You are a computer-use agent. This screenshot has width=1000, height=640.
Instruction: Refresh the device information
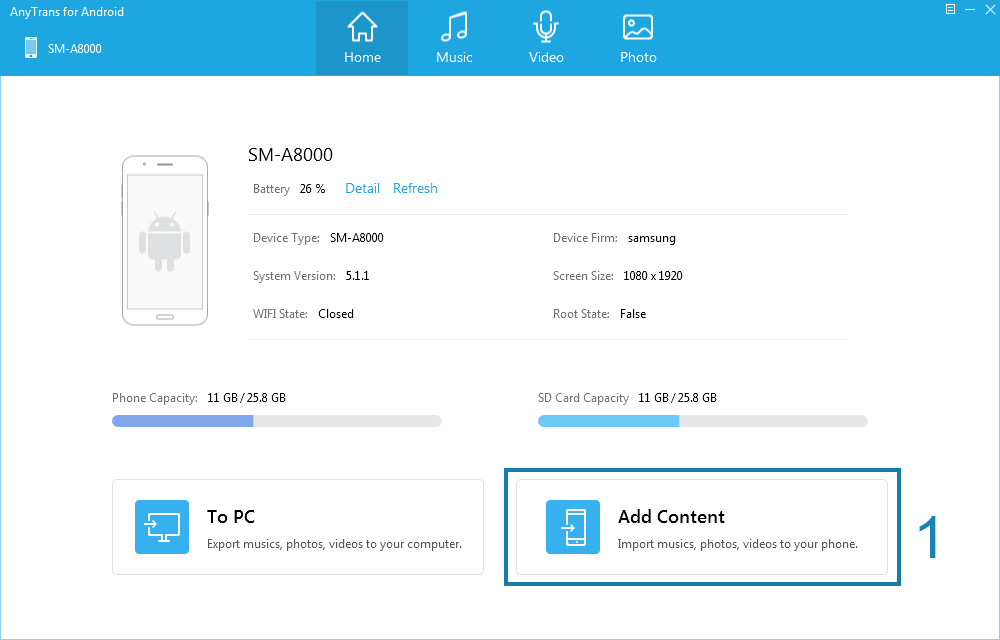coord(415,188)
